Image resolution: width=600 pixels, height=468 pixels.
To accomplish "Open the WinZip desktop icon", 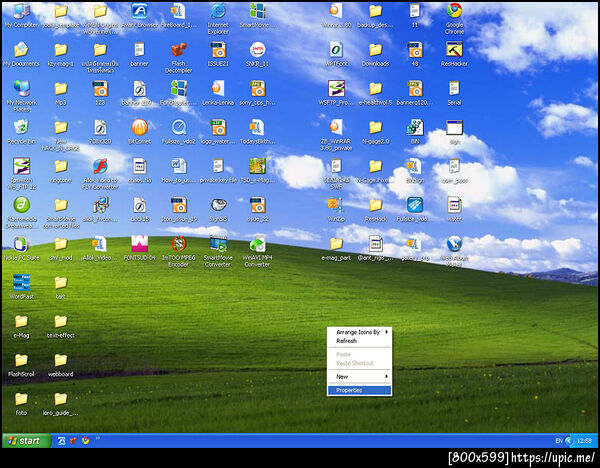I will tap(336, 209).
